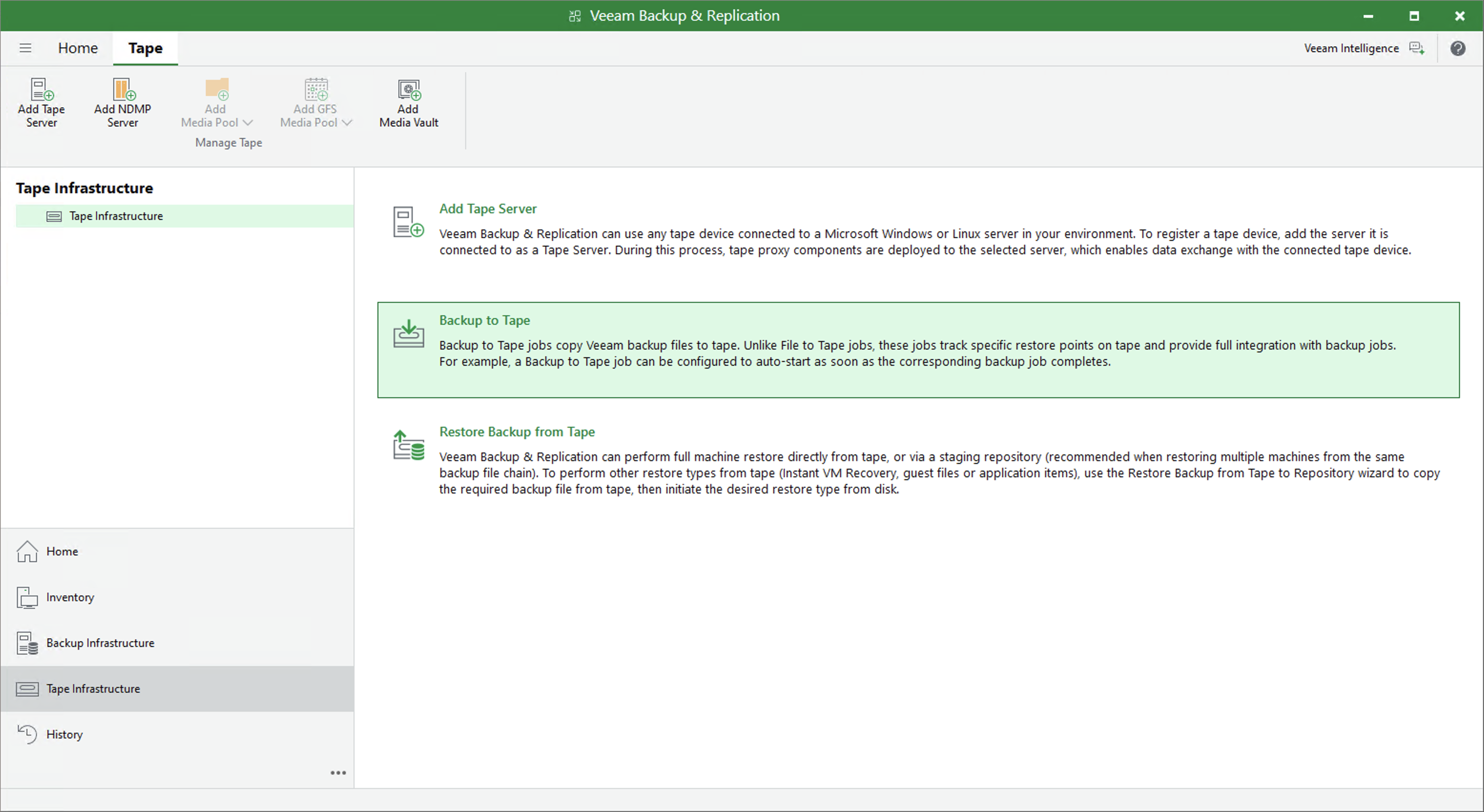Minimize the Veeam window
Viewport: 1484px width, 812px height.
tap(1368, 16)
